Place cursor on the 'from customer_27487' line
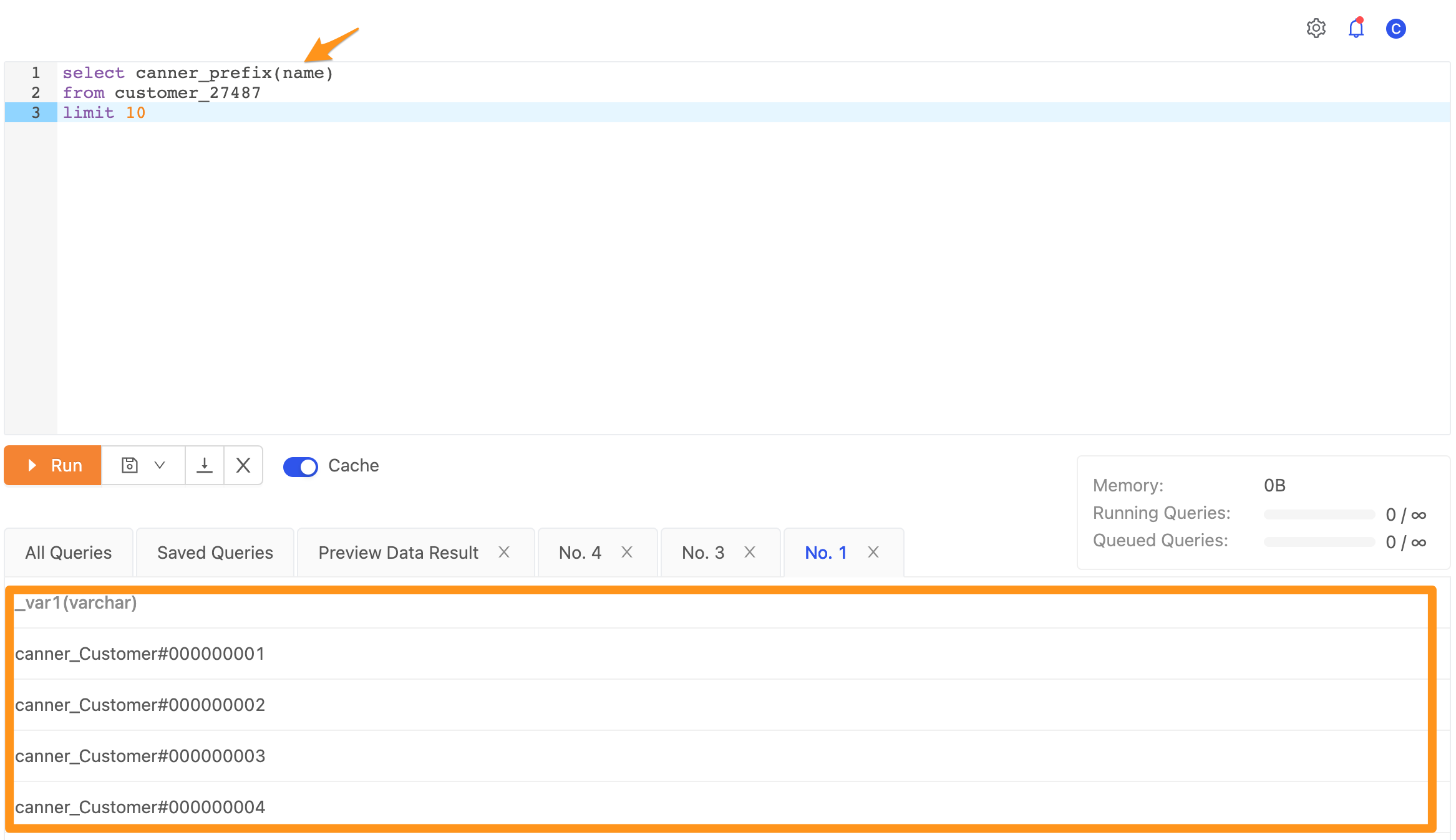The width and height of the screenshot is (1456, 840). pos(754,93)
